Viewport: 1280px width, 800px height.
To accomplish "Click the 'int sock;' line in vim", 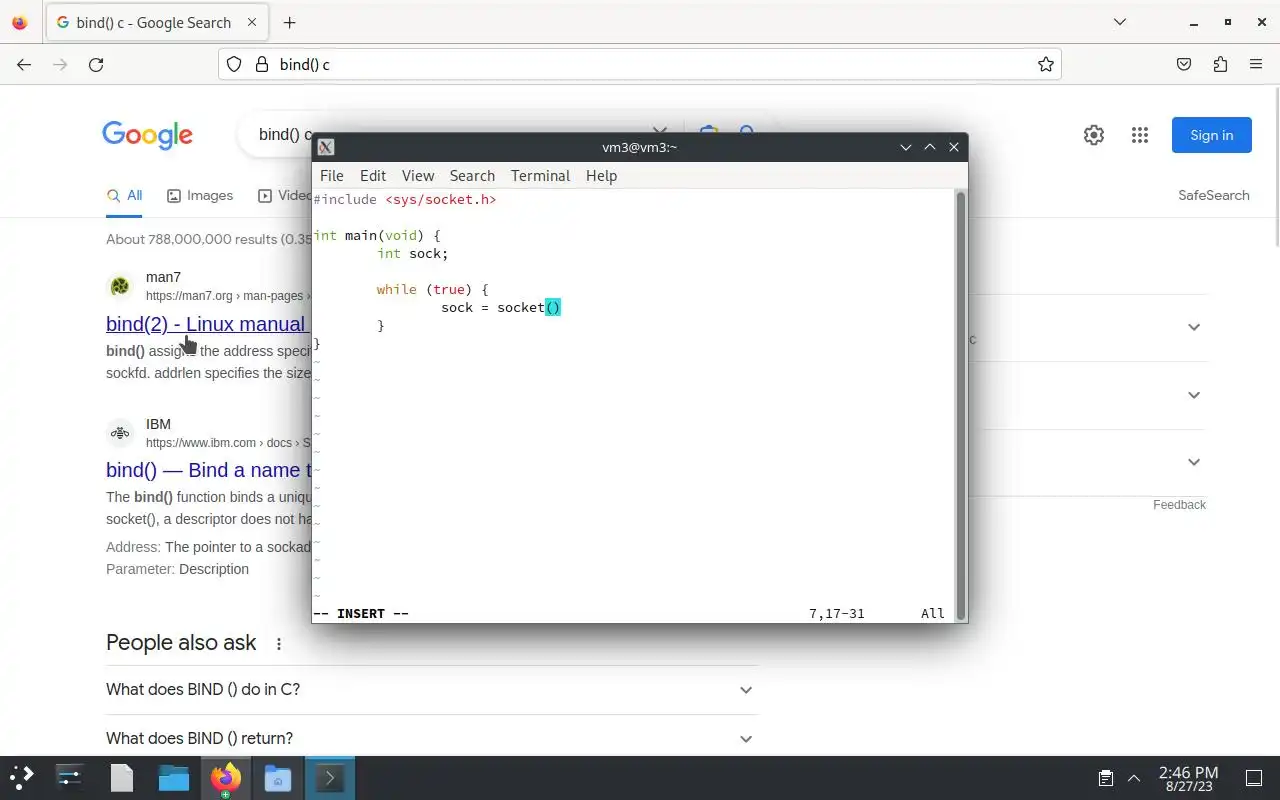I will [412, 253].
